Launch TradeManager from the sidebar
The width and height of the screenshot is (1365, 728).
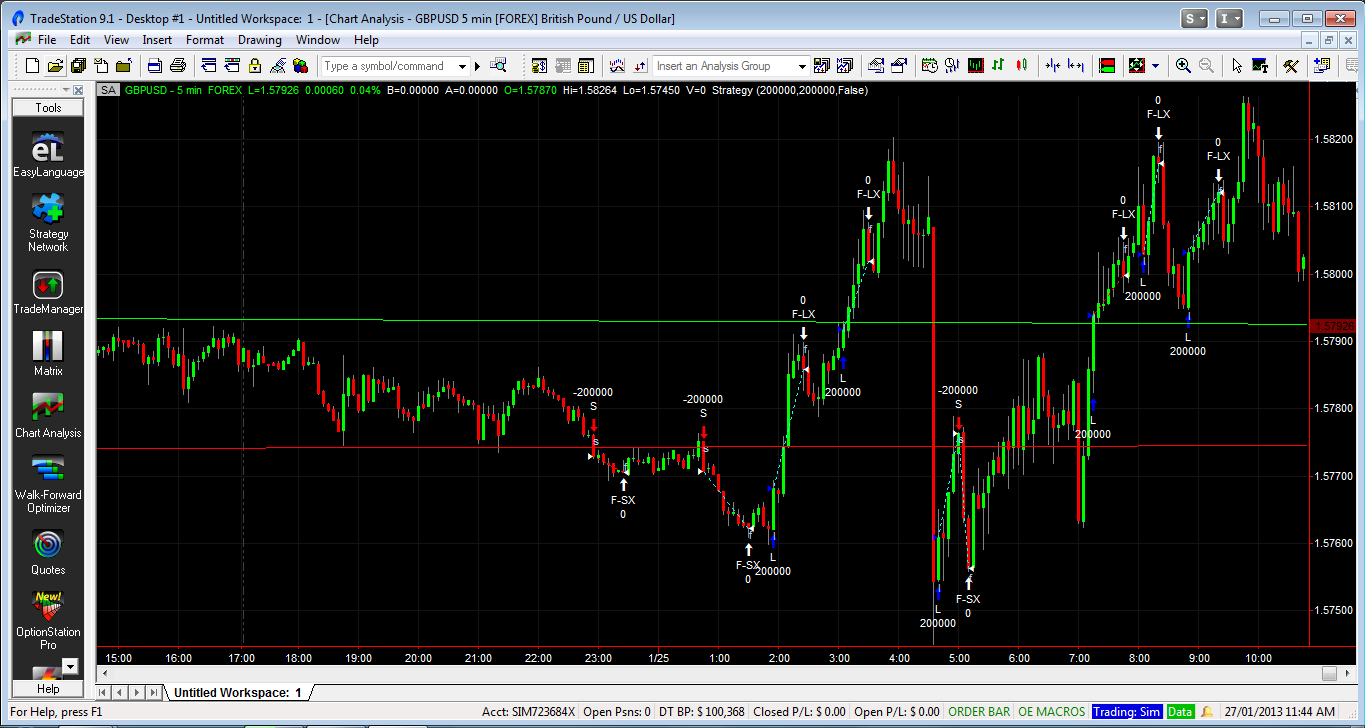point(48,293)
